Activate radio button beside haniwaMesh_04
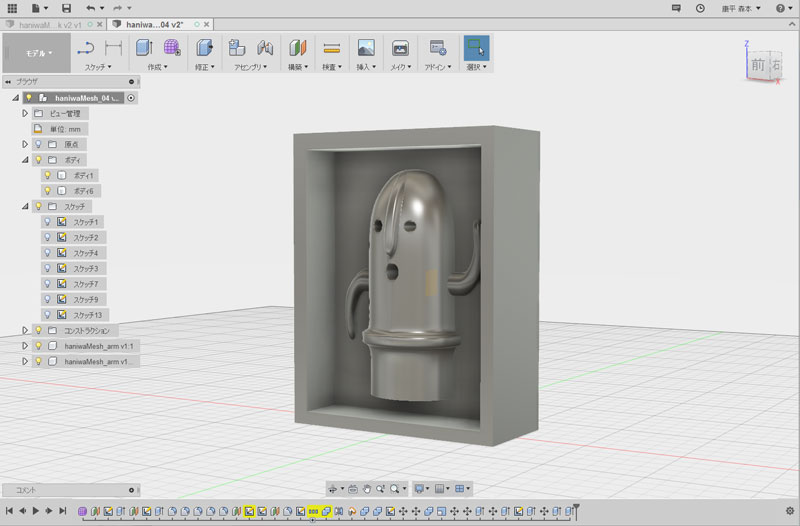This screenshot has height=526, width=800. [131, 97]
